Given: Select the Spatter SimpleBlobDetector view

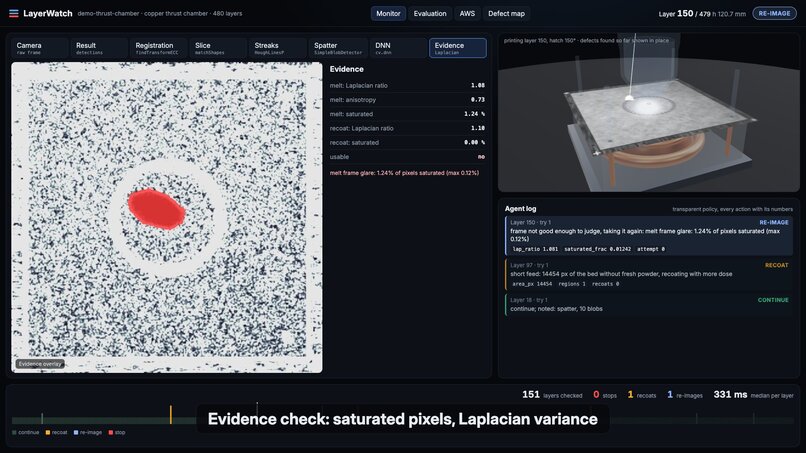Looking at the screenshot, I should pyautogui.click(x=338, y=48).
